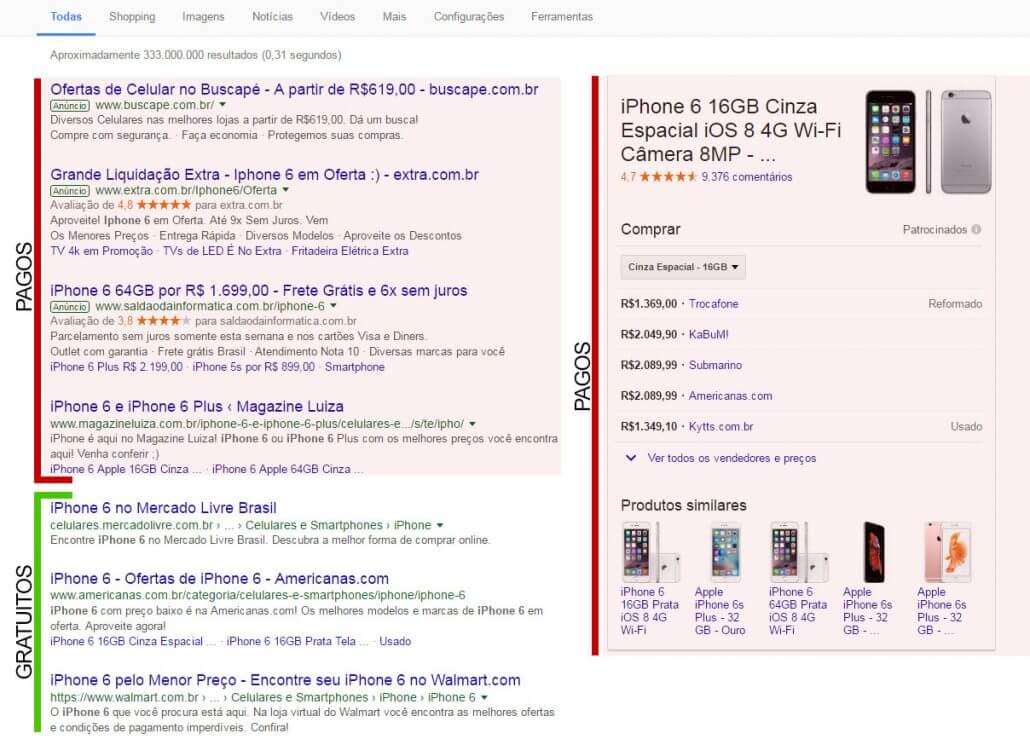Click the iPhone 6 back view product image
Viewport: 1030px width, 739px height.
[x=966, y=142]
